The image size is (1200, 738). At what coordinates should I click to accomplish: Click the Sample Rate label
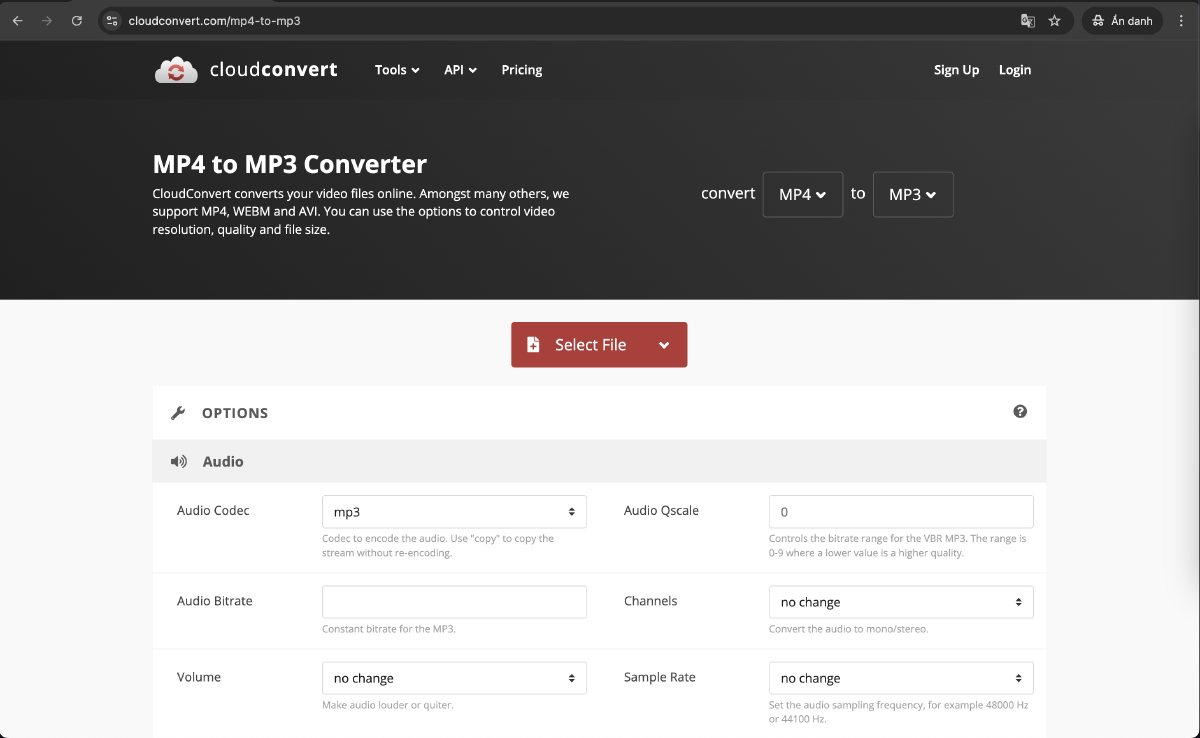coord(659,677)
